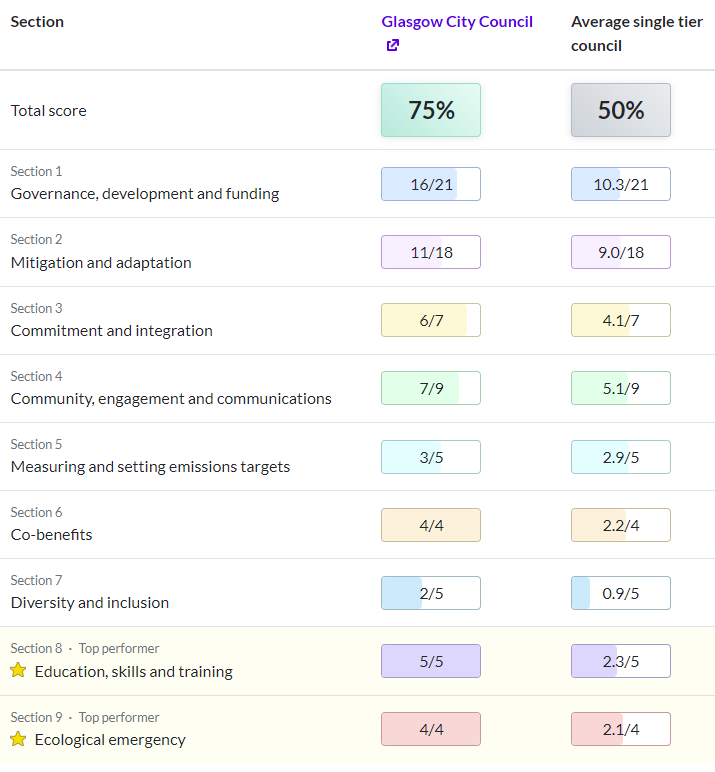This screenshot has height=772, width=715.
Task: Click the 6/7 commitment and integration bar
Action: coord(431,320)
